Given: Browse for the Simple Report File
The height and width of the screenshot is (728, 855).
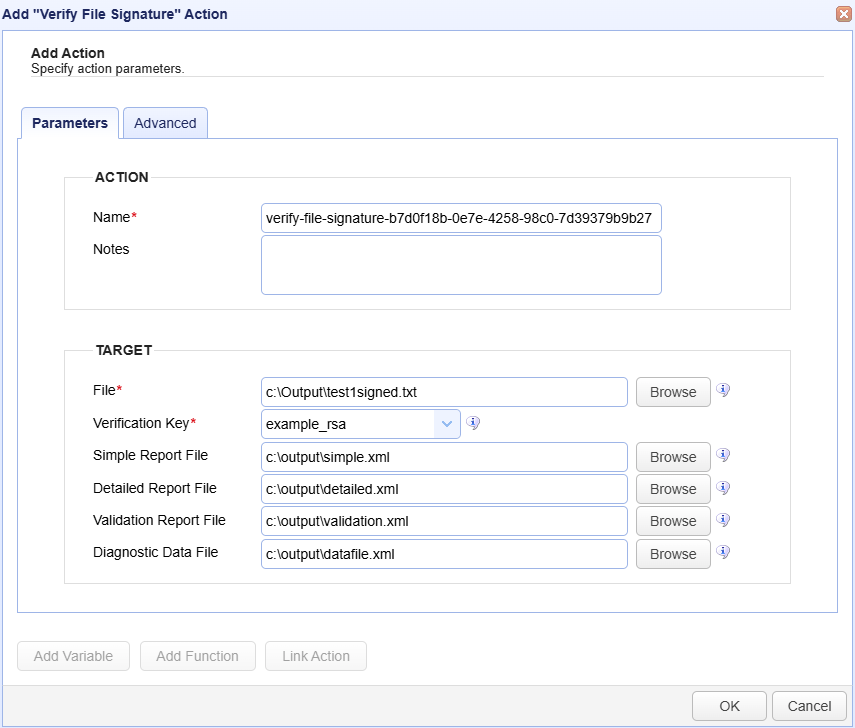Looking at the screenshot, I should tap(673, 457).
